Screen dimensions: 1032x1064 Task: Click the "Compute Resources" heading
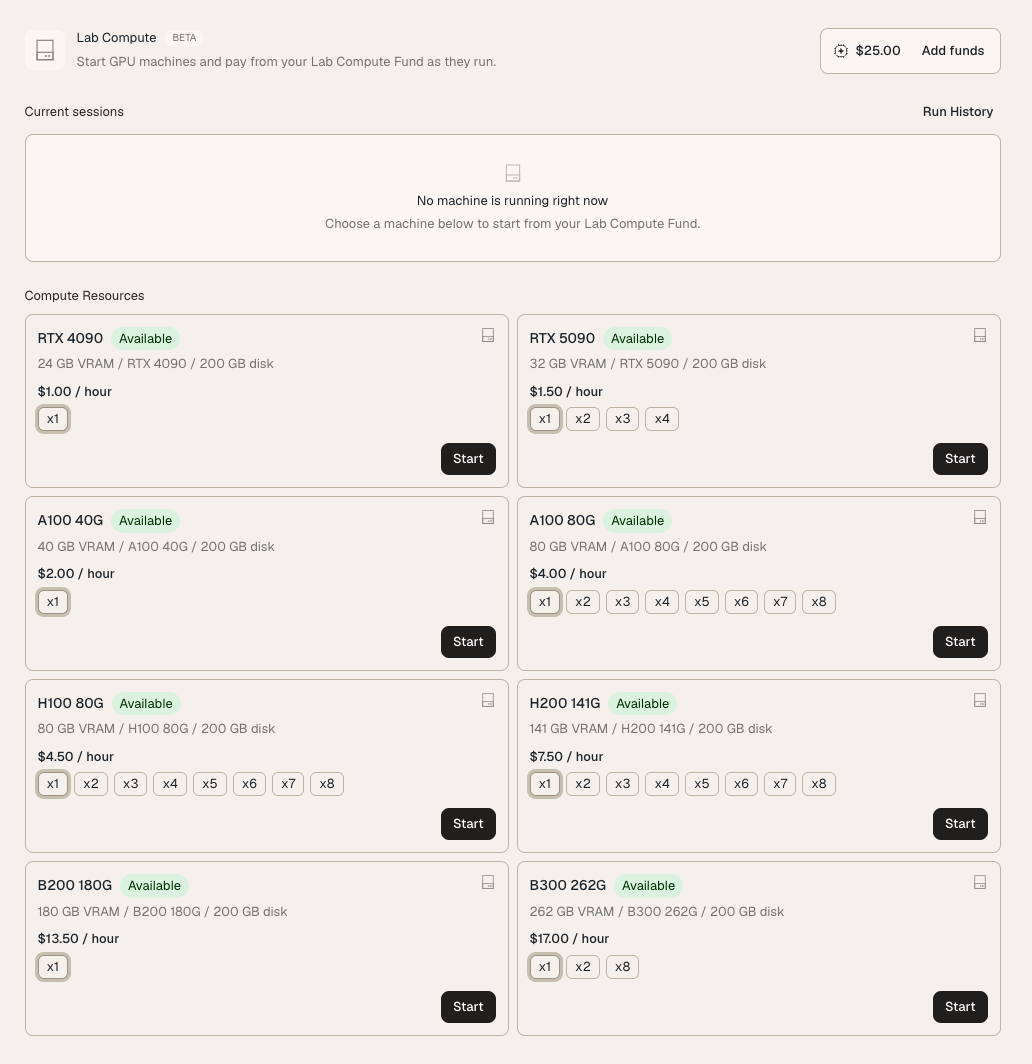pyautogui.click(x=84, y=296)
